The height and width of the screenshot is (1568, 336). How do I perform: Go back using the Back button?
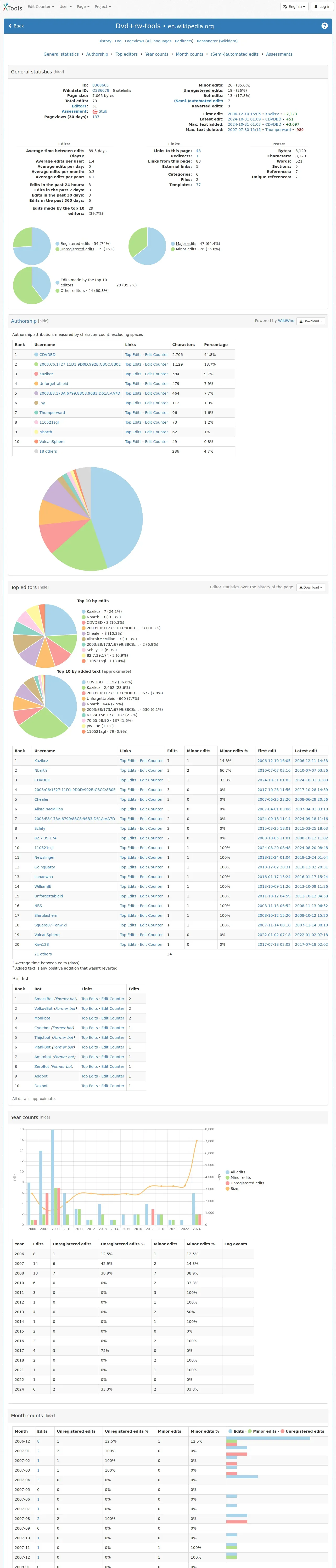(x=16, y=26)
